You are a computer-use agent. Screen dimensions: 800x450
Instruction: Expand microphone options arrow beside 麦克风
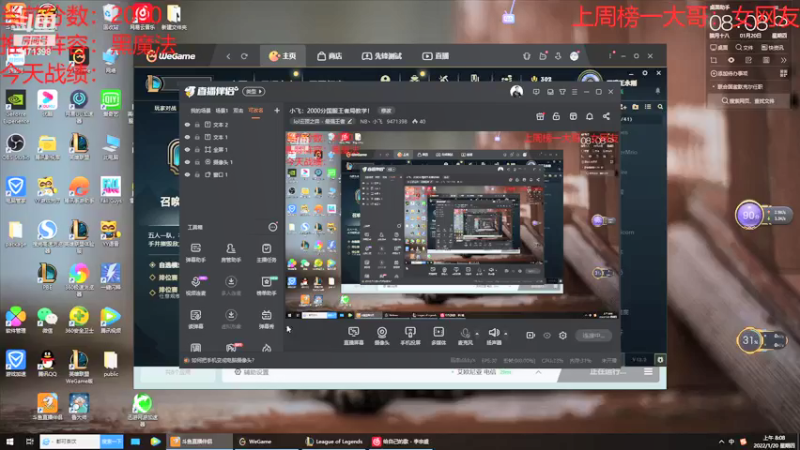[x=477, y=334]
